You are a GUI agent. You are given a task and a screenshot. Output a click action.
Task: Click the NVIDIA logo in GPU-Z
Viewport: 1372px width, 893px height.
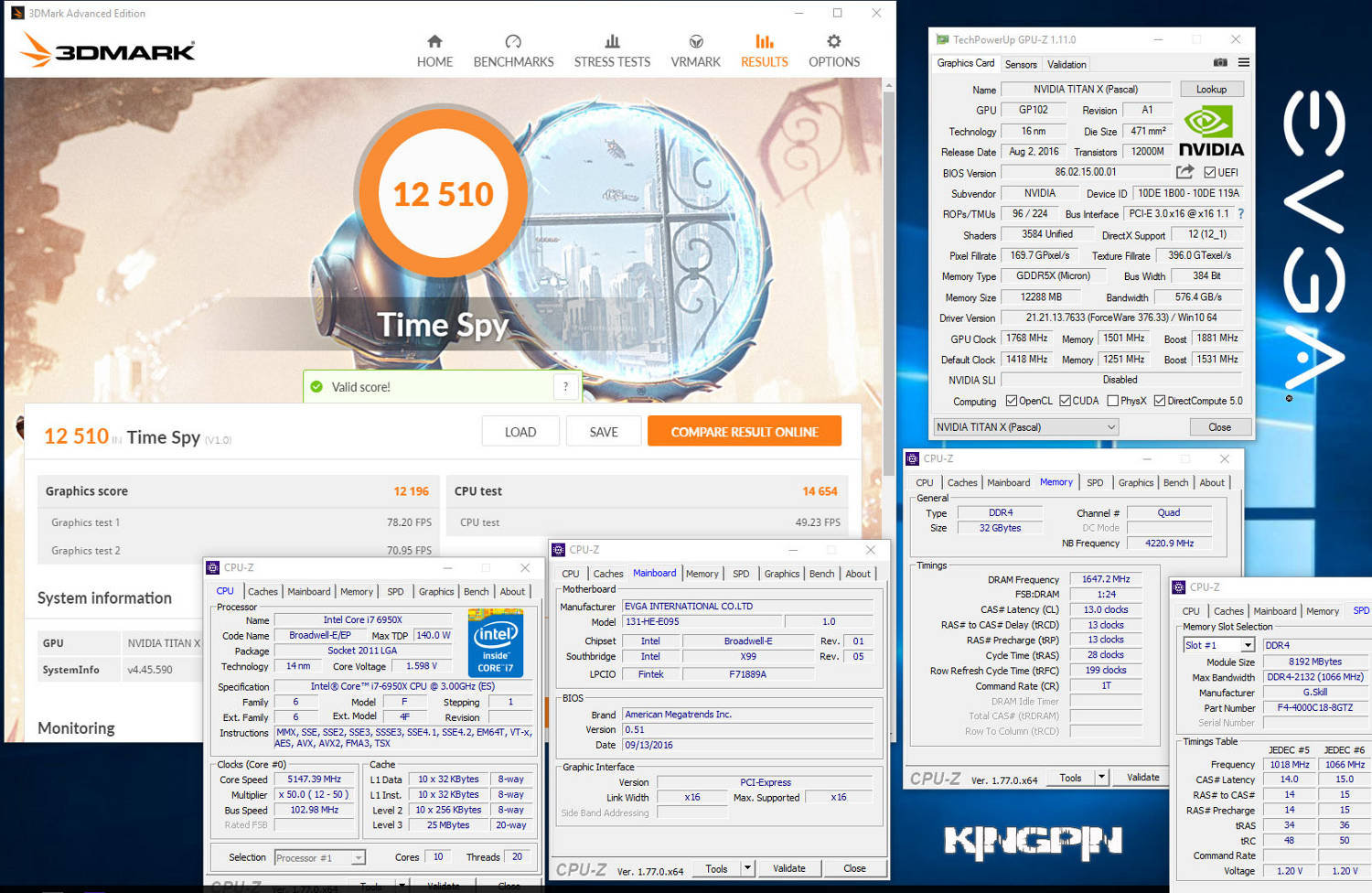tap(1211, 133)
